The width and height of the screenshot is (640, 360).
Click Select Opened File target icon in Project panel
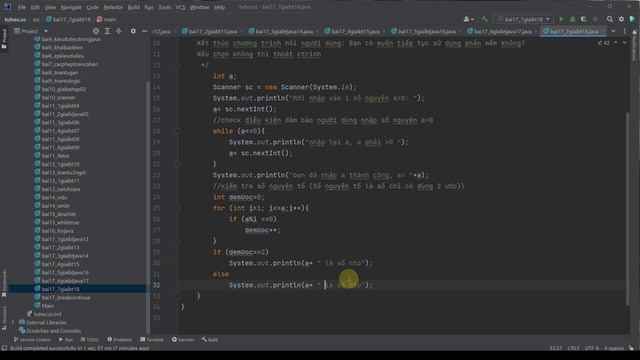96,31
